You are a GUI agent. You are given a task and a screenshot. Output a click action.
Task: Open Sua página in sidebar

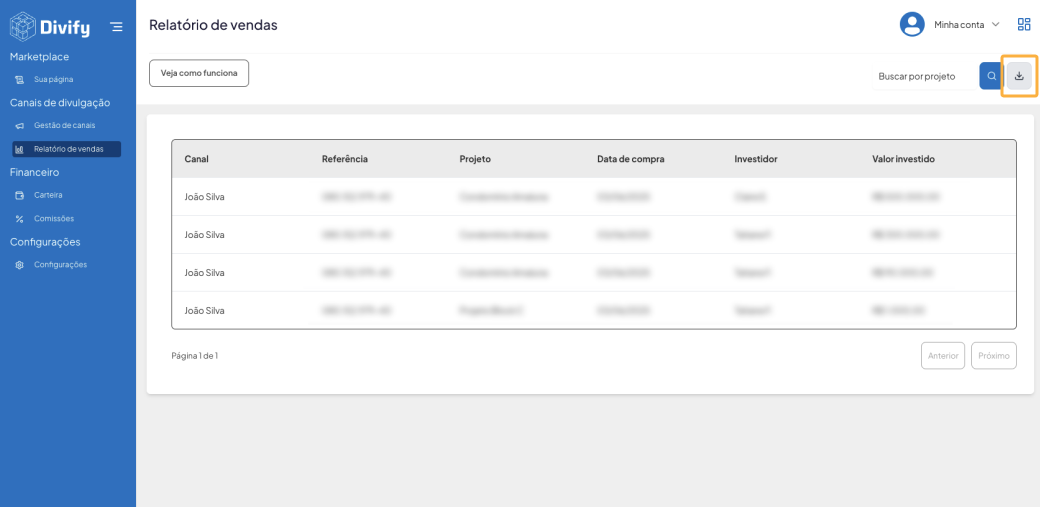tap(53, 79)
